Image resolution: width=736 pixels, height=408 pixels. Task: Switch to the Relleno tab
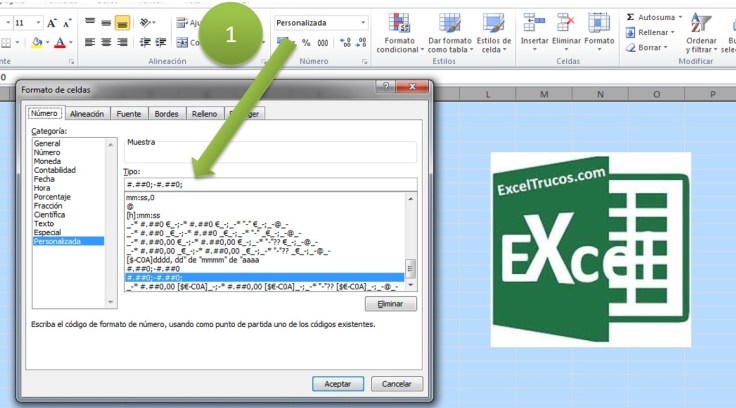205,114
